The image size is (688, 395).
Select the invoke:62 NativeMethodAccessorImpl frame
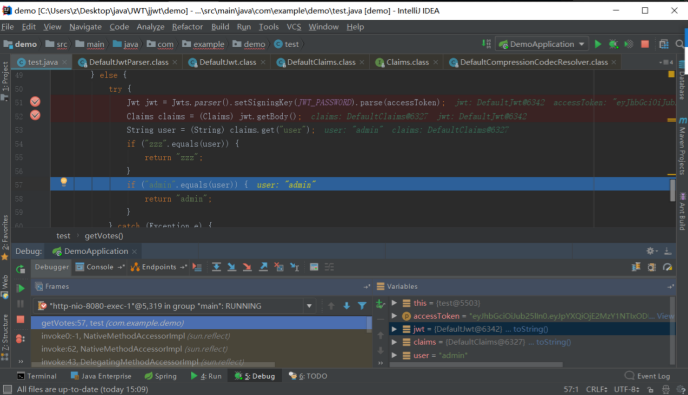coord(201,349)
